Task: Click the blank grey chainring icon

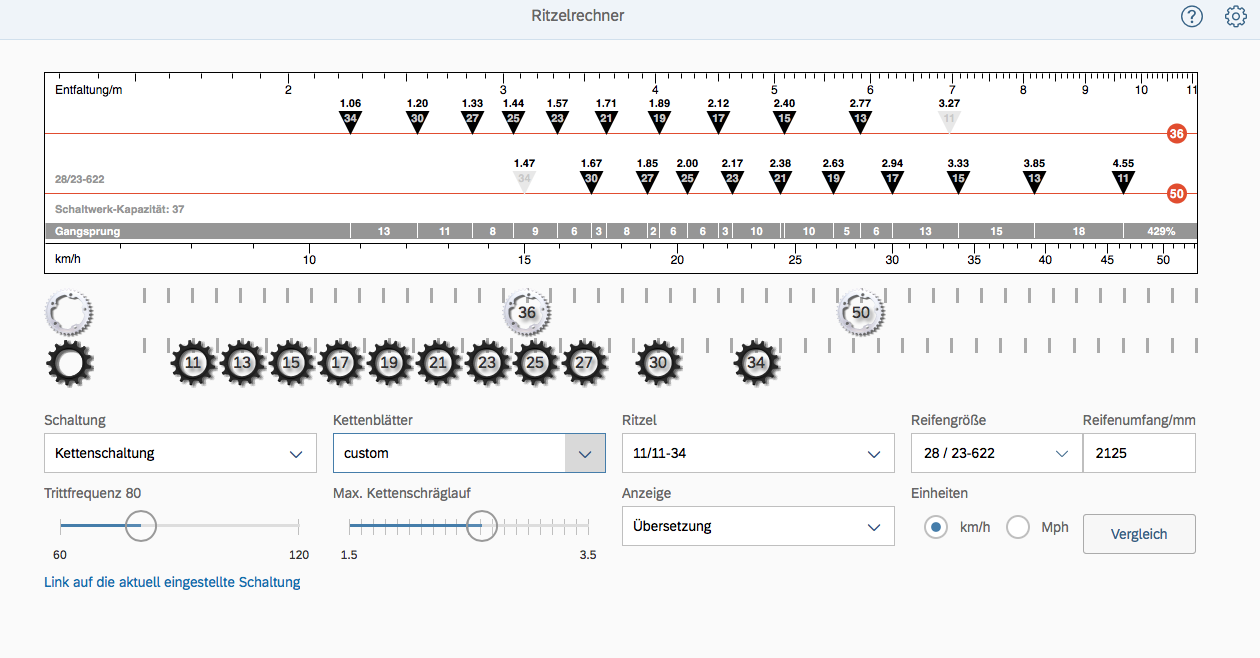Action: tap(68, 312)
